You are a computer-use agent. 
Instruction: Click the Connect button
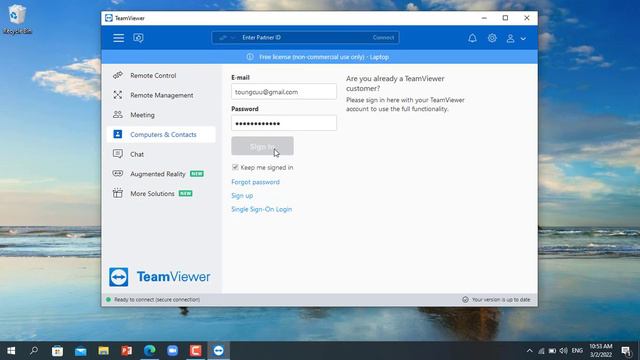coord(383,38)
